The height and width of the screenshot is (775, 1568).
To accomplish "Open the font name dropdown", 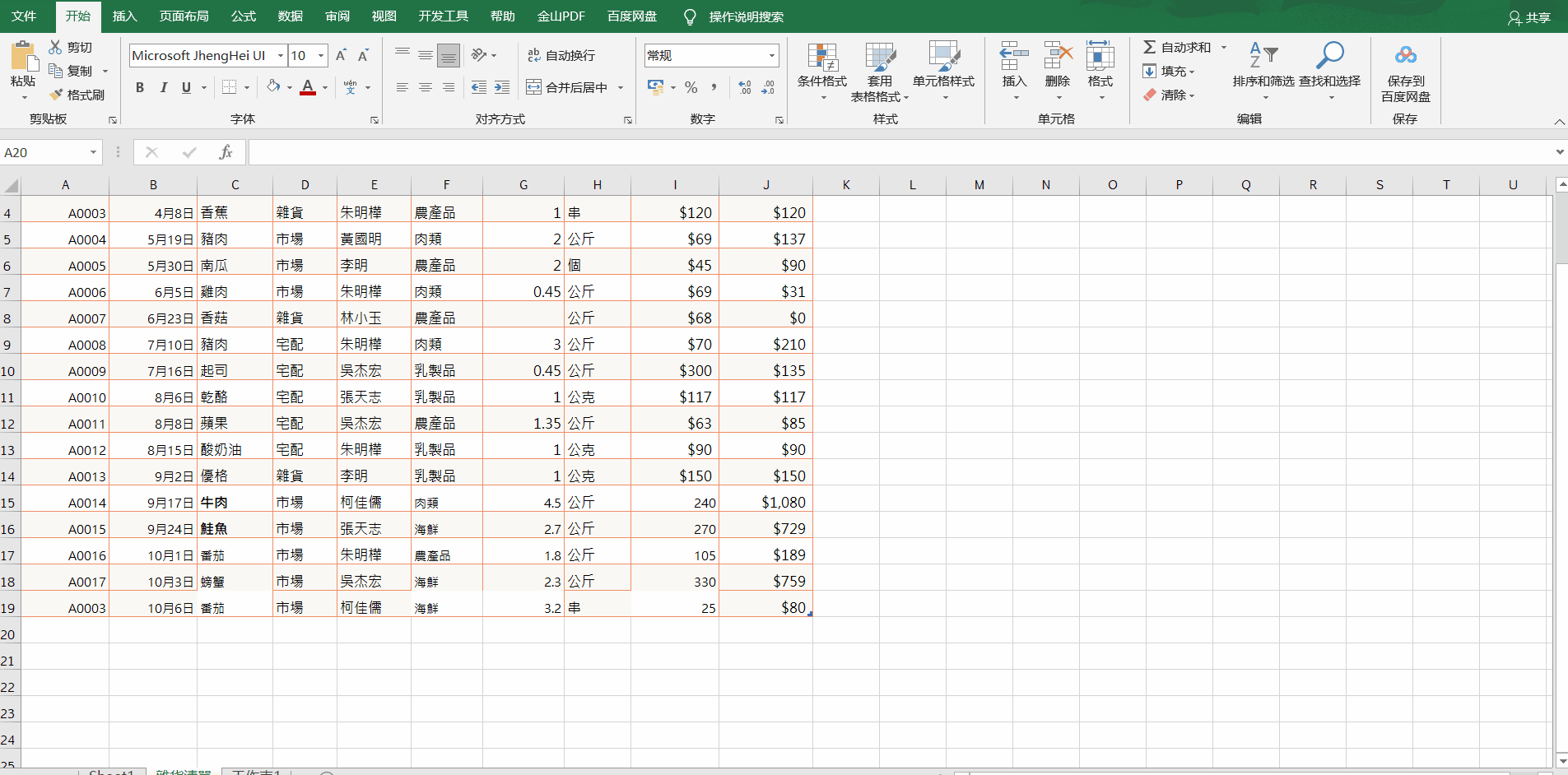I will pyautogui.click(x=281, y=55).
